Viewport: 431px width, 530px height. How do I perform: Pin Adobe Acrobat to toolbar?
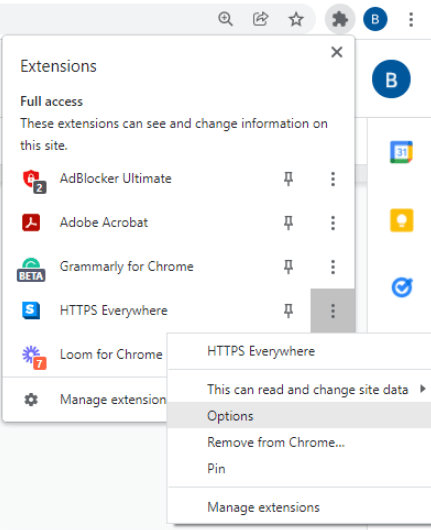288,223
